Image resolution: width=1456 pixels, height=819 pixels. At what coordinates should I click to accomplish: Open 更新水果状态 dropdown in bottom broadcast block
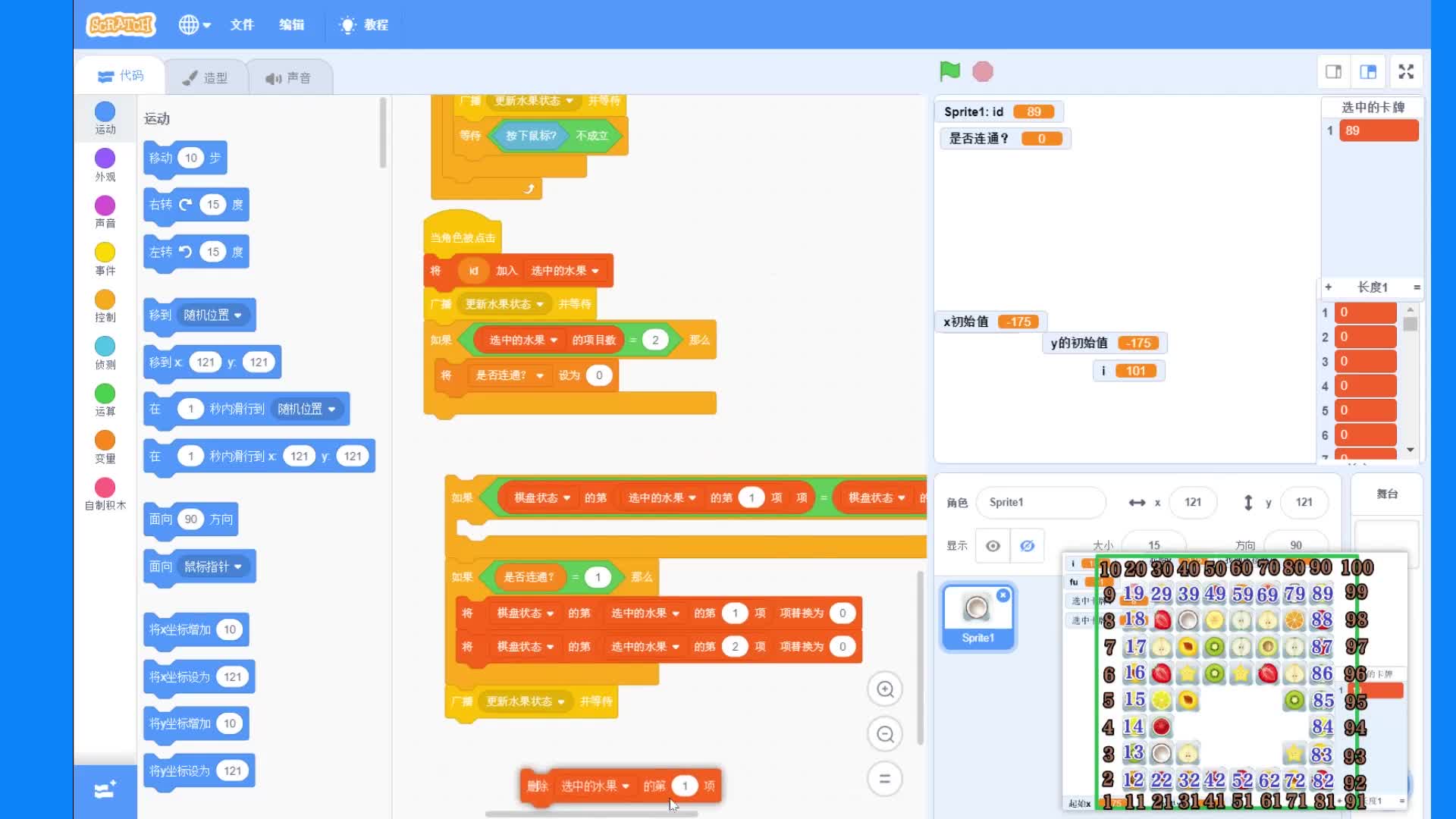[x=526, y=701]
